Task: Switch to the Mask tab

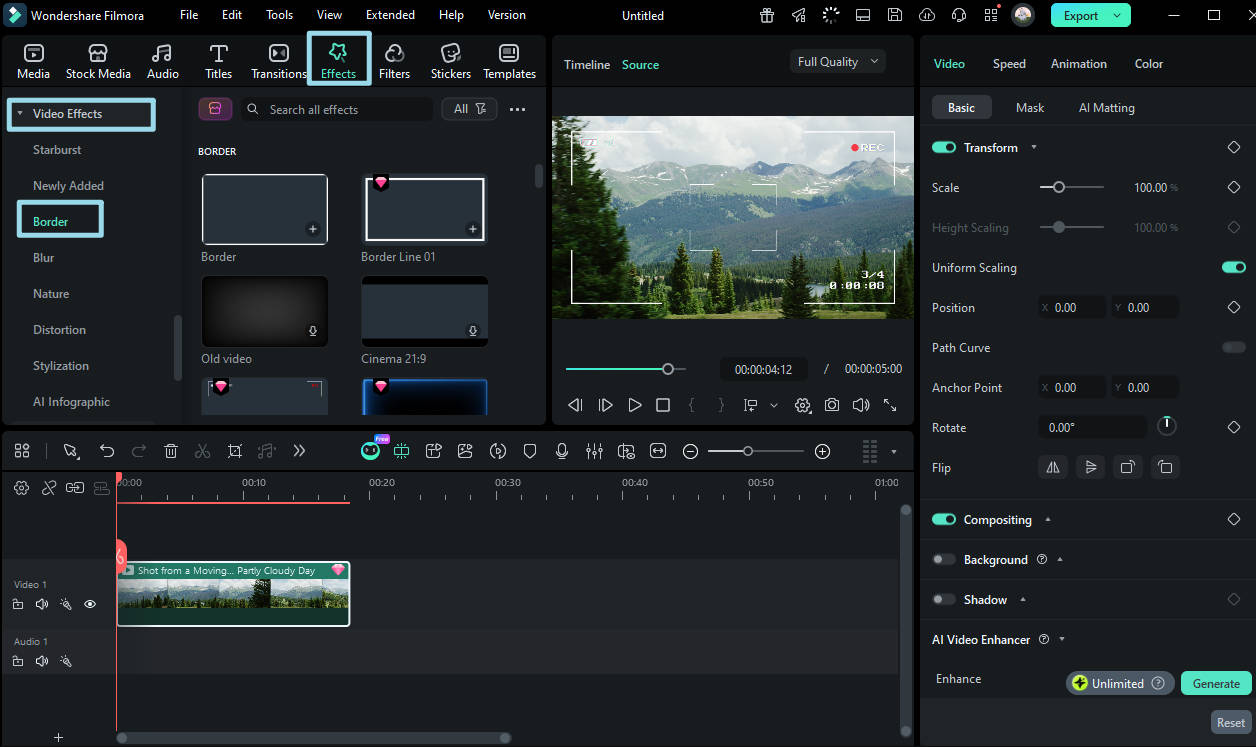Action: 1029,107
